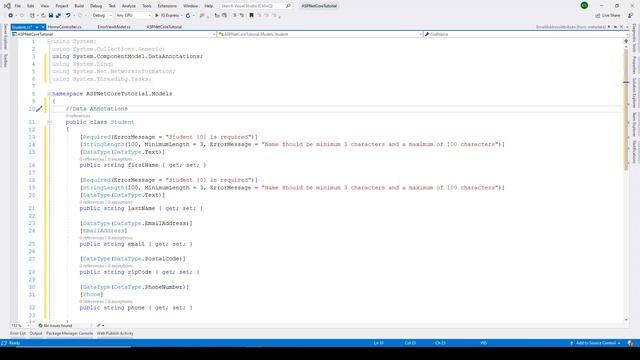Viewport: 640px width, 360px height.
Task: Collapse the using directives block
Action: click(49, 42)
